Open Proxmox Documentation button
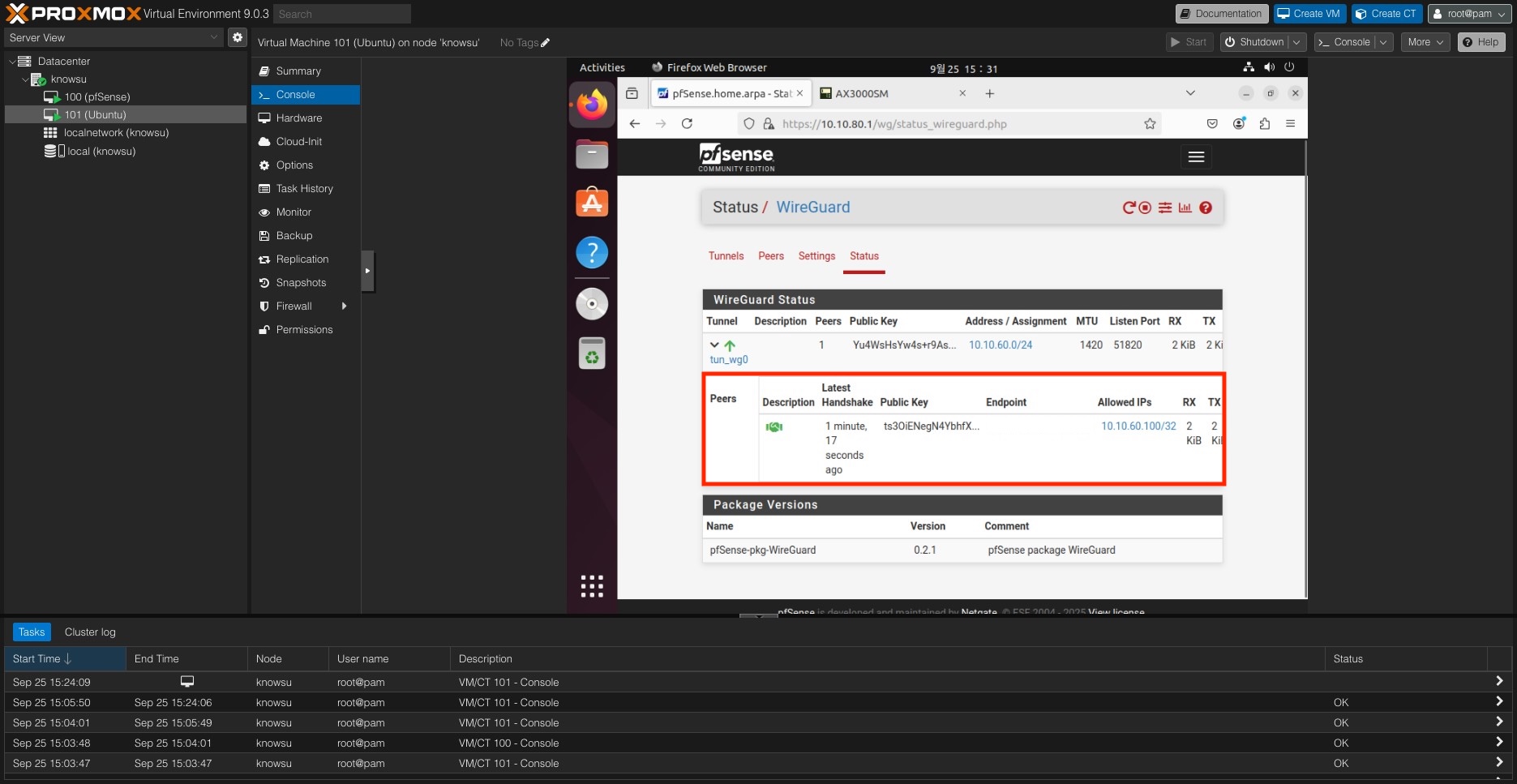The width and height of the screenshot is (1517, 784). 1221,14
